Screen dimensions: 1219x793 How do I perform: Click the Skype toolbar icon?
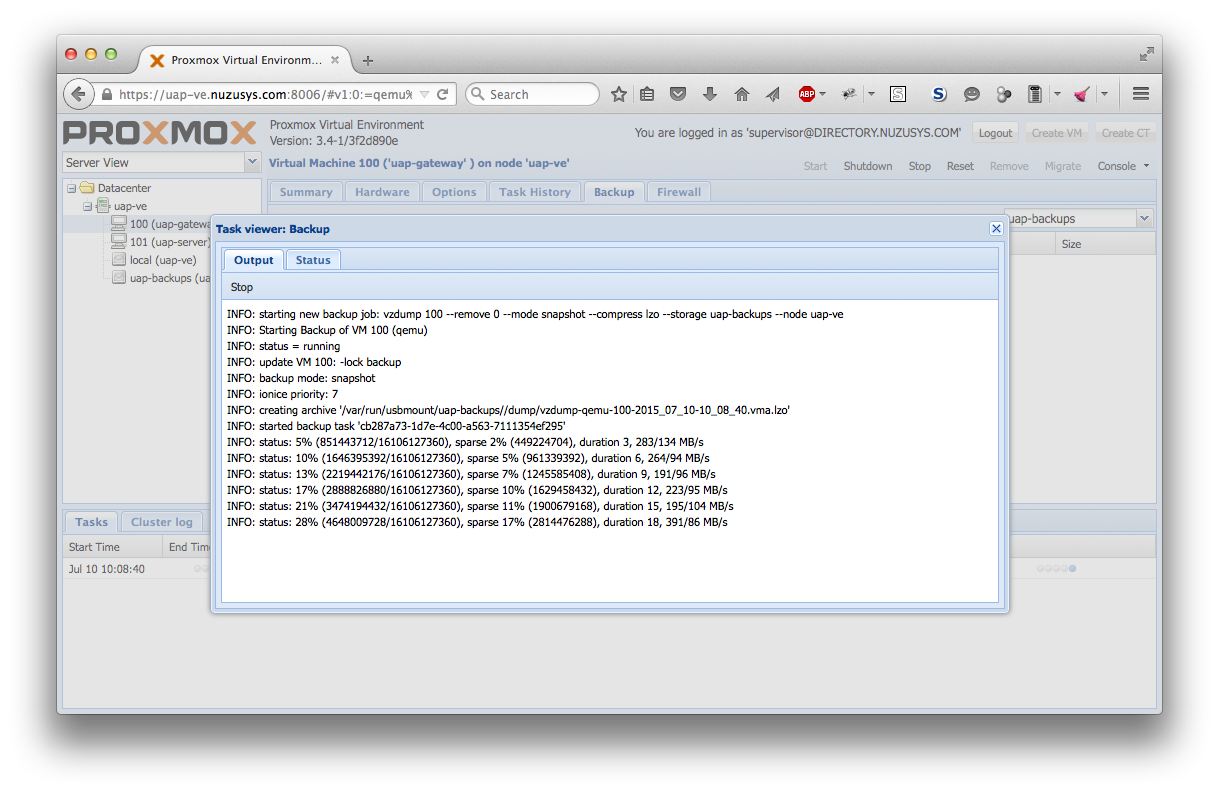939,93
